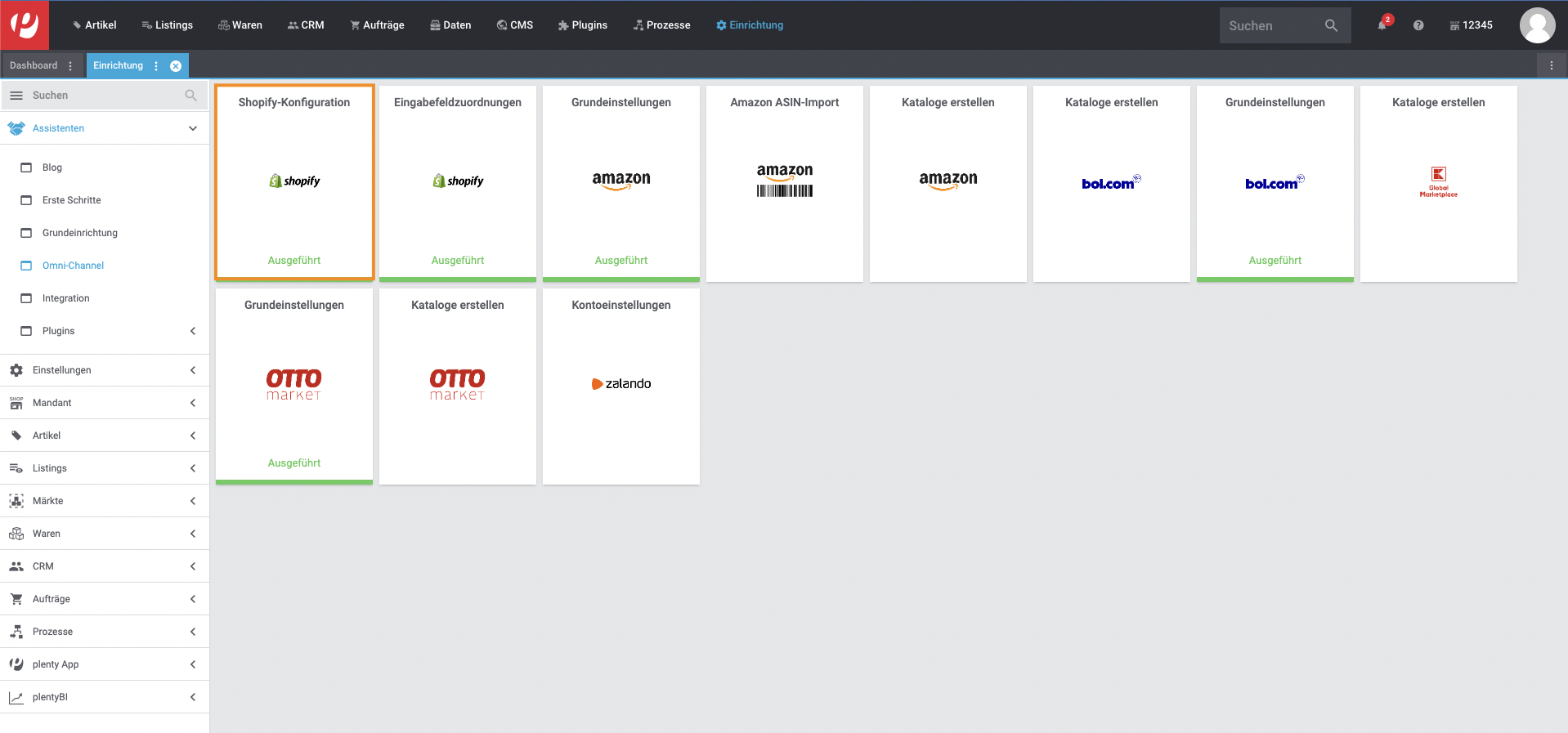Expand the Märkte section chevron
This screenshot has width=1568, height=733.
coord(193,501)
